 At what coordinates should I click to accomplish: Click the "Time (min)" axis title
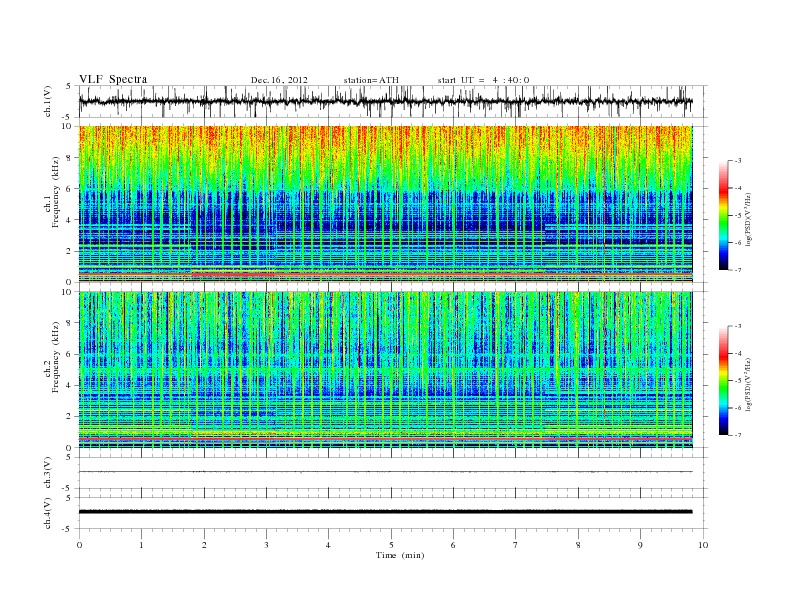pos(400,555)
